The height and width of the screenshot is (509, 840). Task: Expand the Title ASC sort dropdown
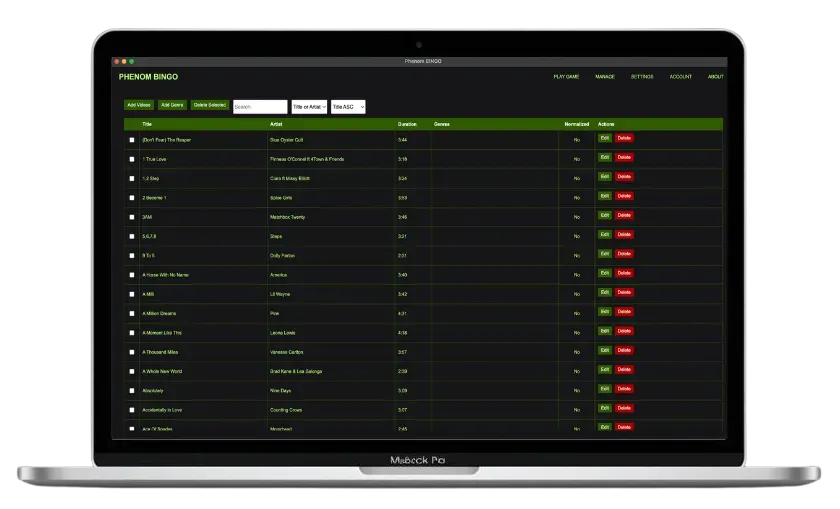click(348, 106)
